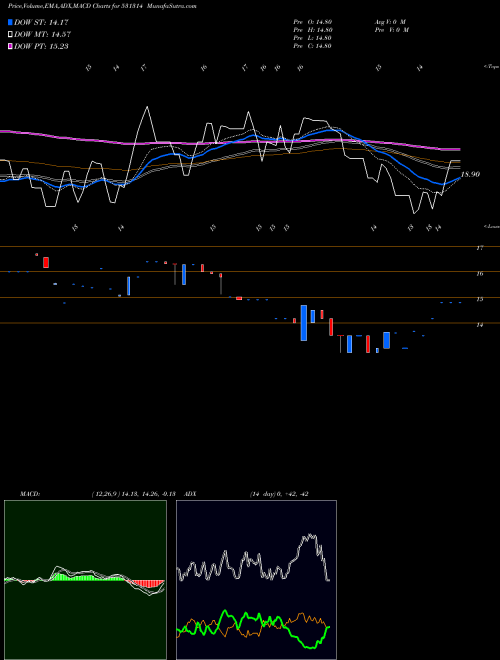Select the 'DOW MT: 14.57' legend text
The image size is (500, 660).
(43, 35)
